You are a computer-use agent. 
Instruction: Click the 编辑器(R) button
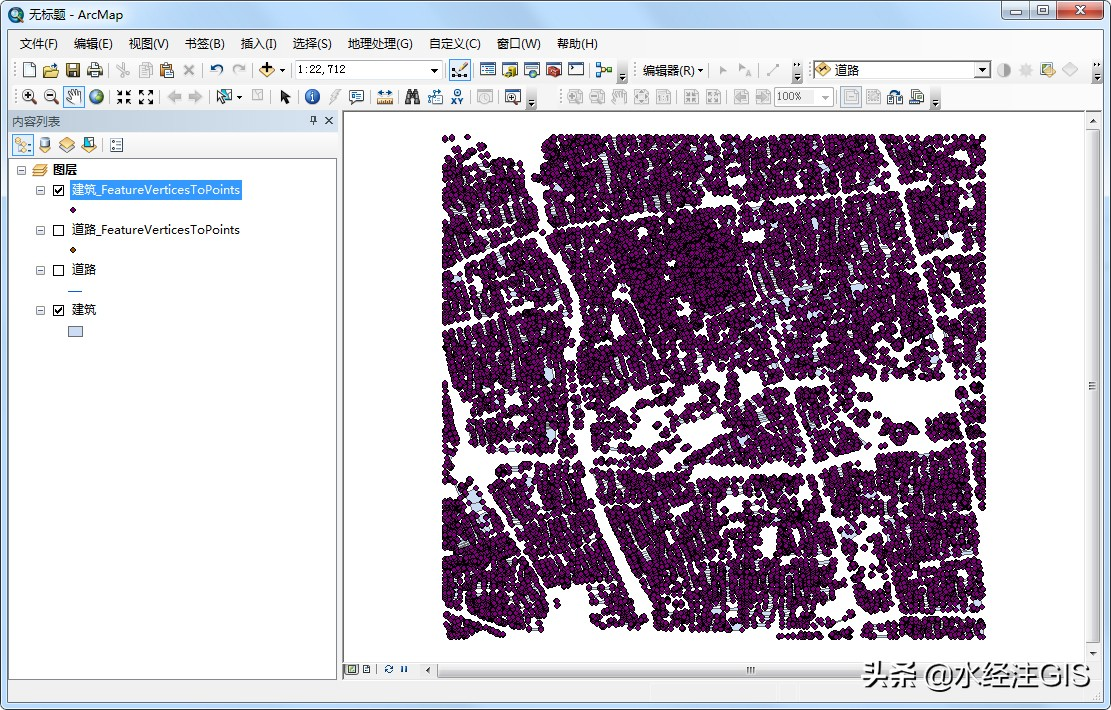(x=671, y=70)
